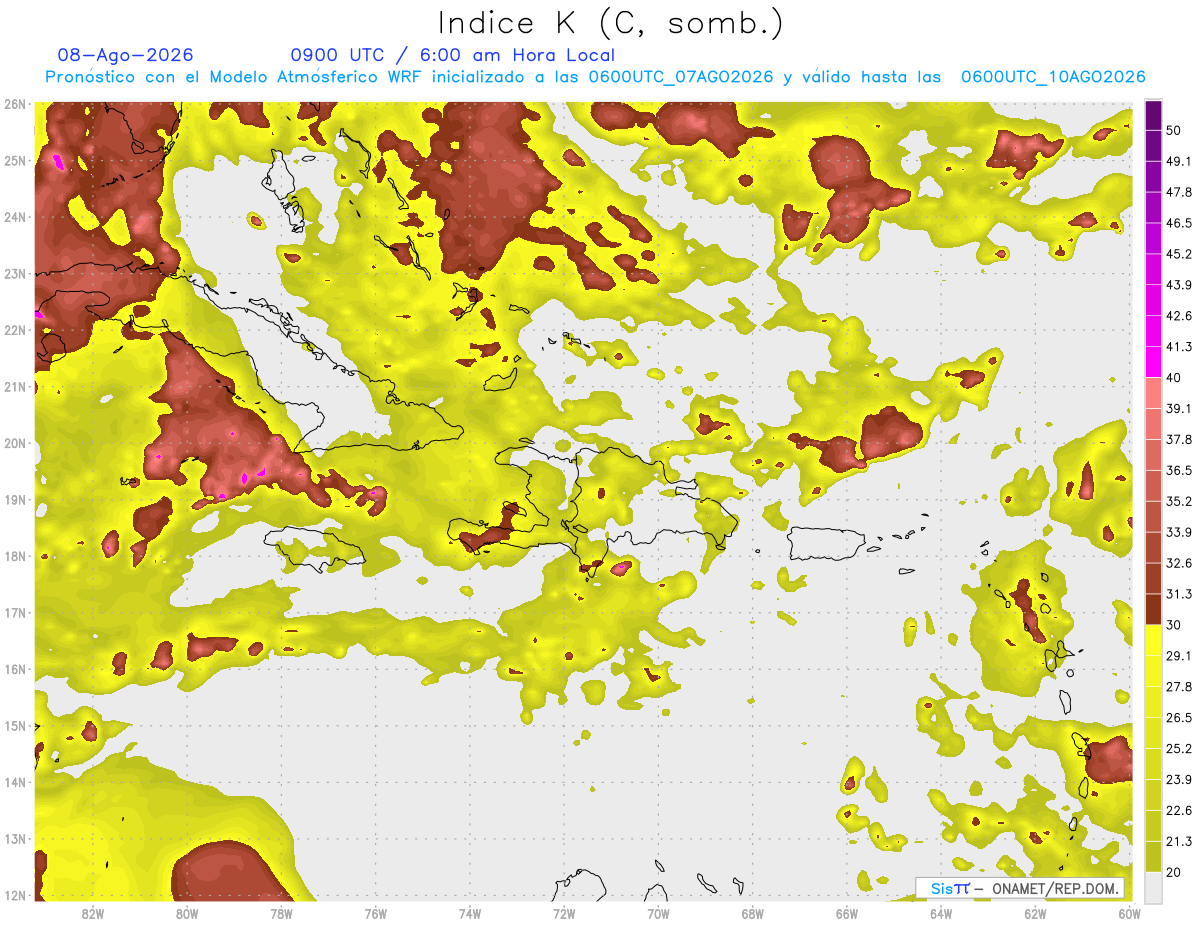1200x927 pixels.
Task: Click the latitude label '26N'
Action: pyautogui.click(x=15, y=104)
